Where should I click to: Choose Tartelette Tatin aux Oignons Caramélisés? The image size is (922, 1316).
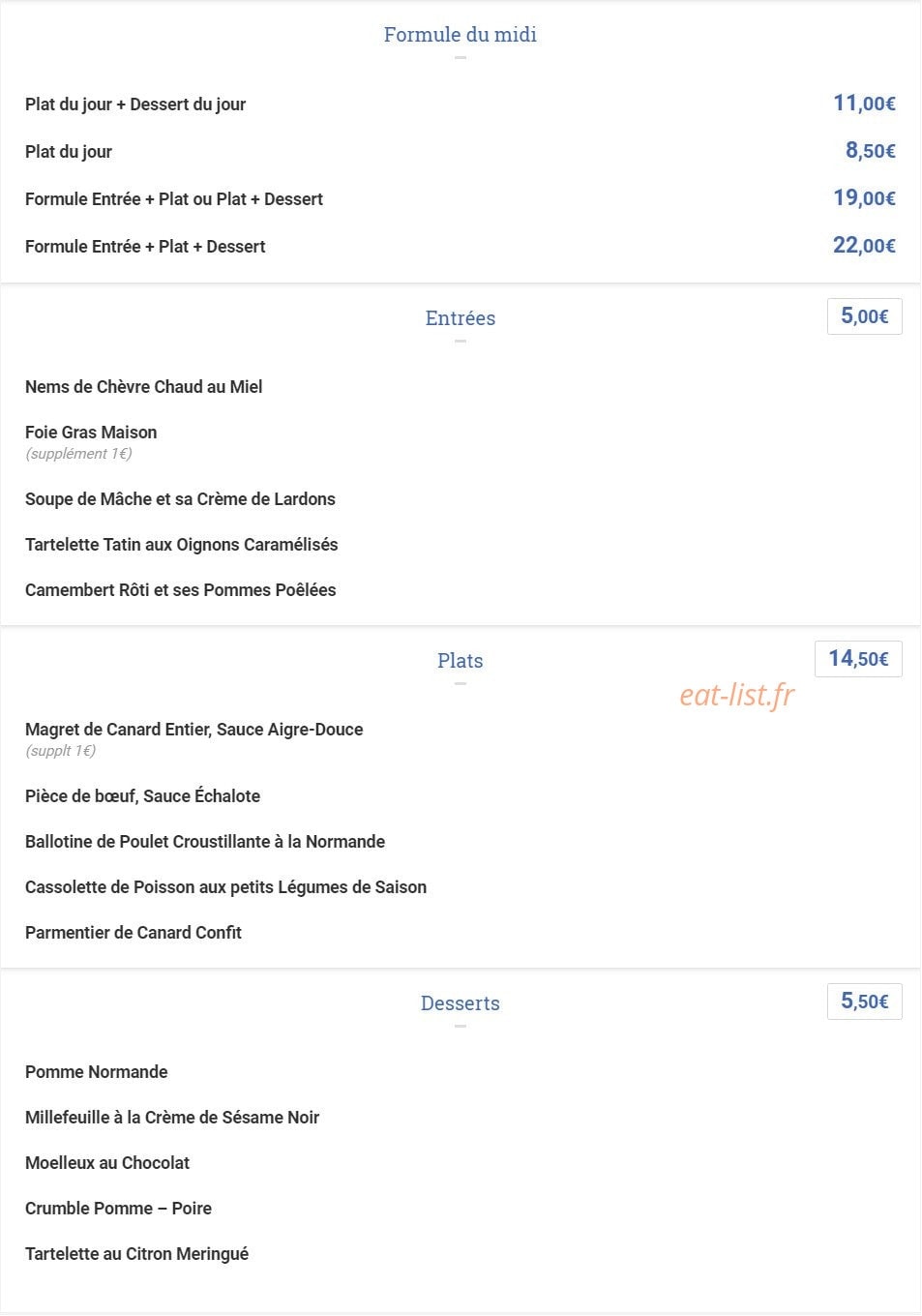pos(182,545)
